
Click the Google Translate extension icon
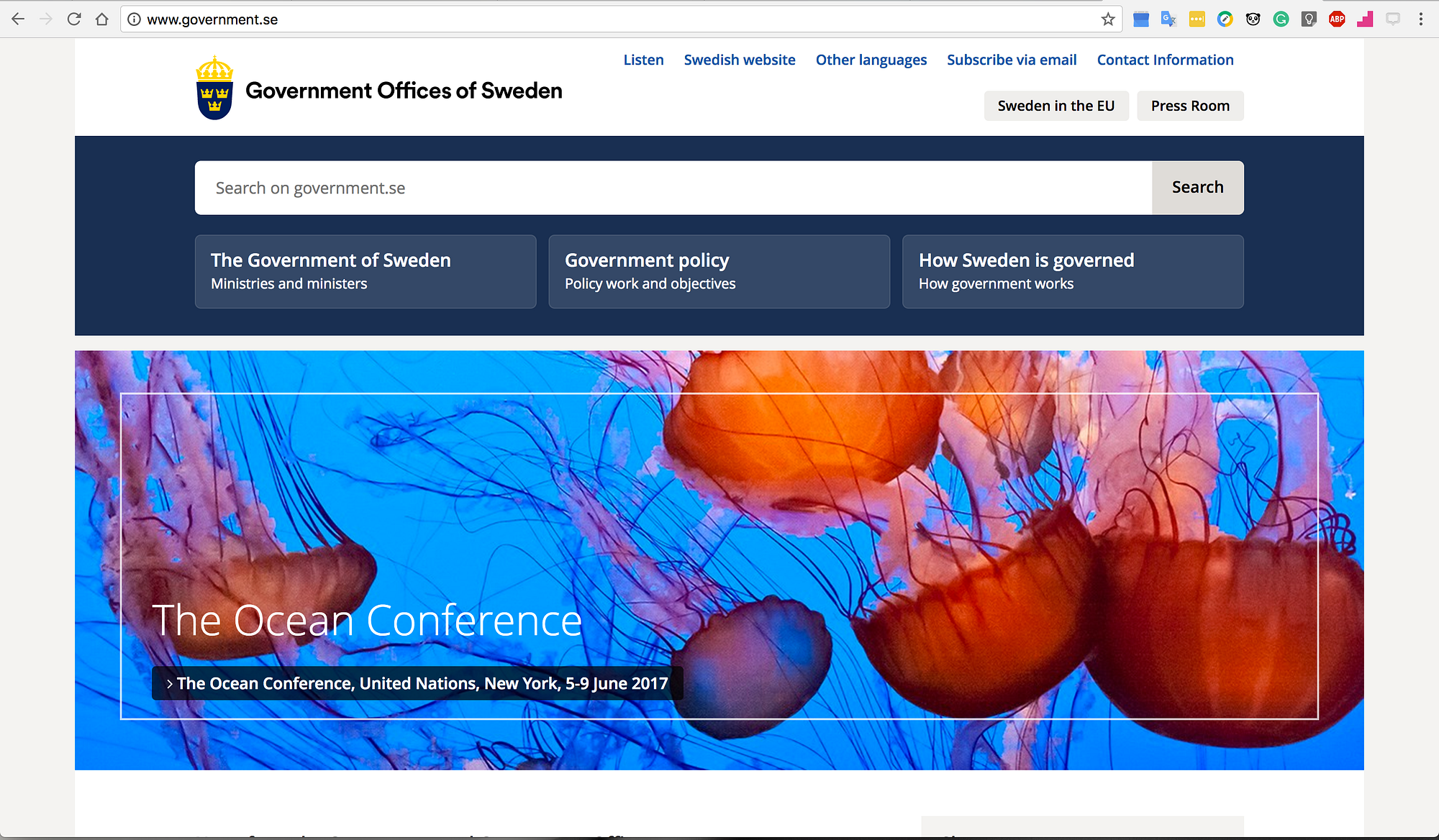pyautogui.click(x=1168, y=19)
